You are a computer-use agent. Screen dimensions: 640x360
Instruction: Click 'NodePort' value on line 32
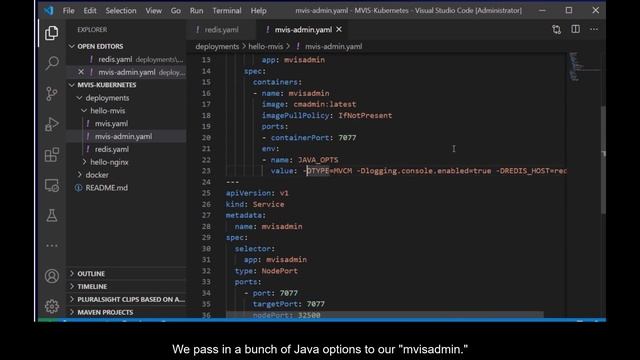(279, 271)
